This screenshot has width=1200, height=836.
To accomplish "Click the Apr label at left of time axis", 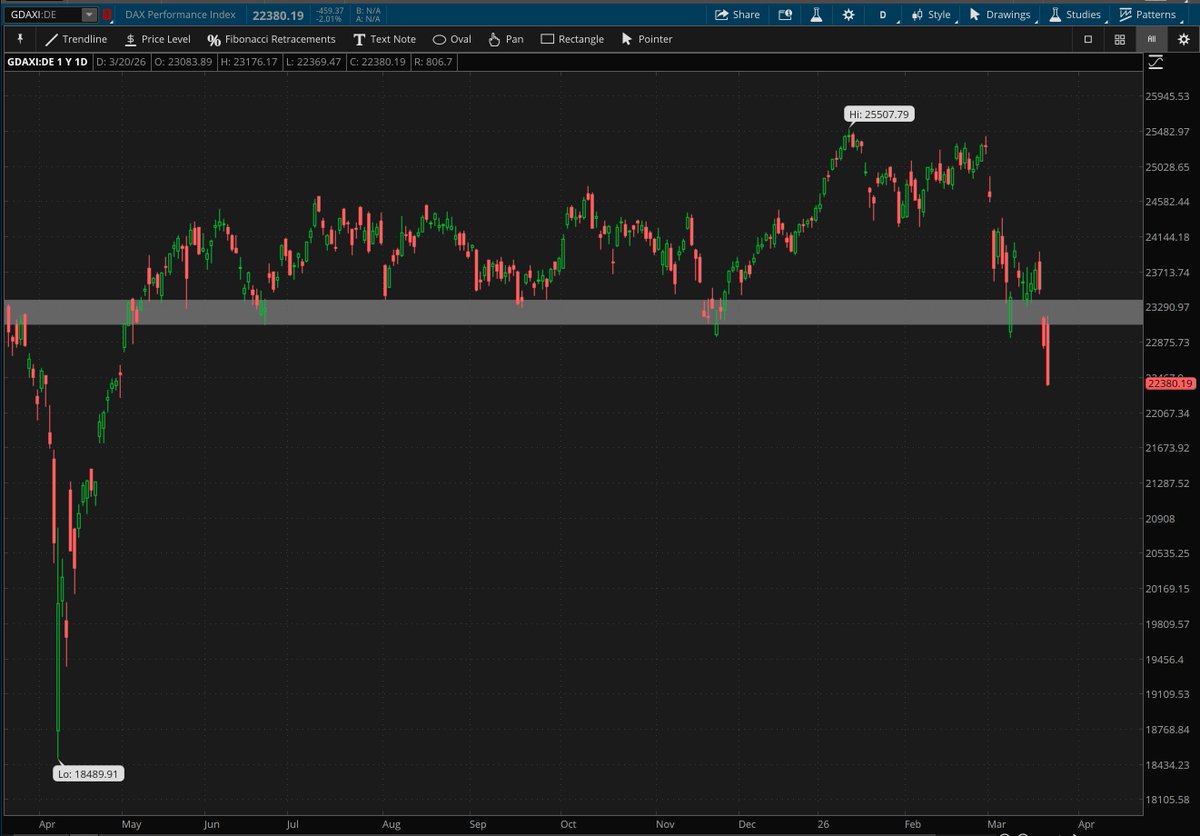I will pyautogui.click(x=48, y=827).
